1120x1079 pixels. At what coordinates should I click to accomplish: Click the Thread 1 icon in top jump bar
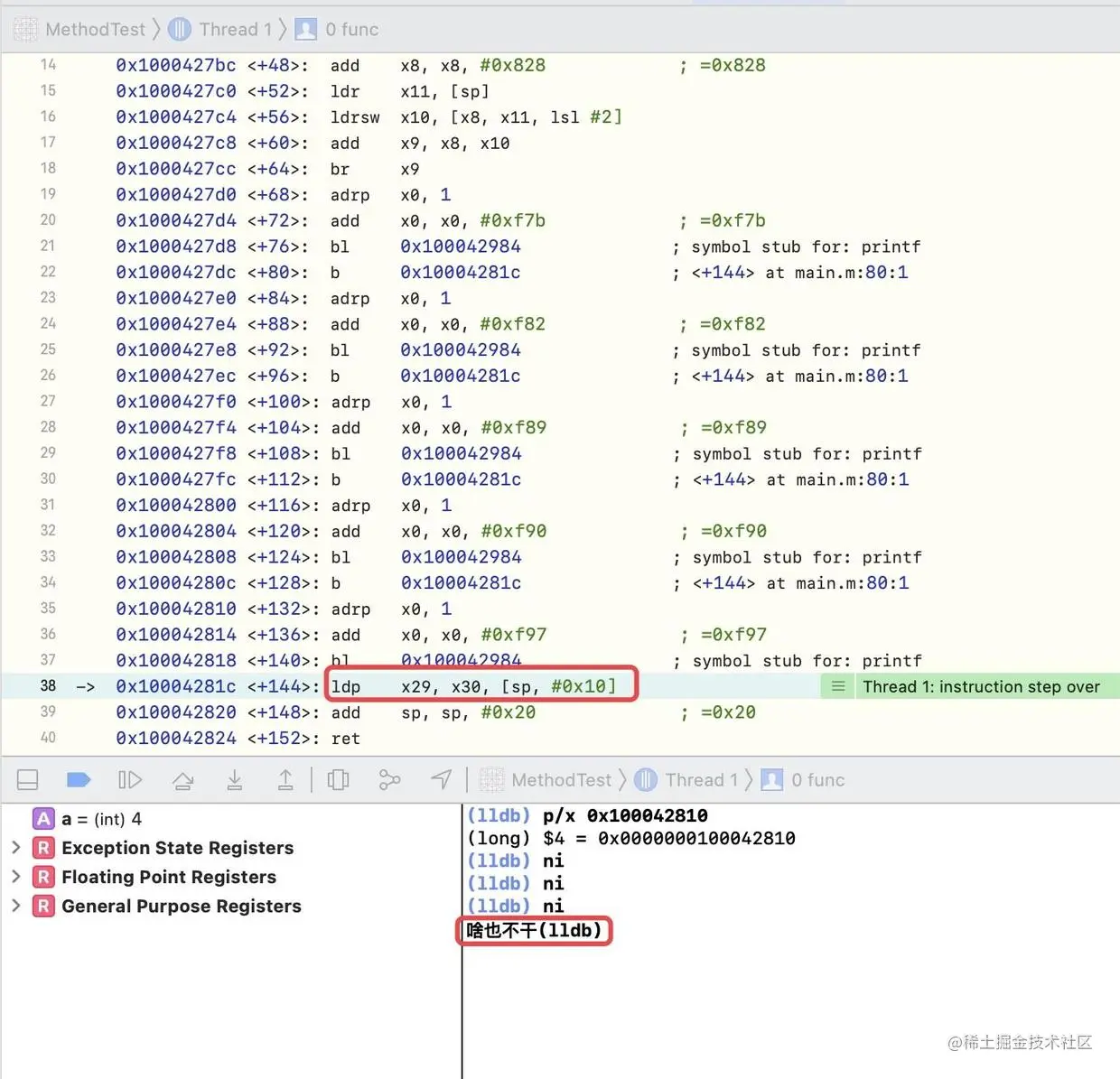180,30
